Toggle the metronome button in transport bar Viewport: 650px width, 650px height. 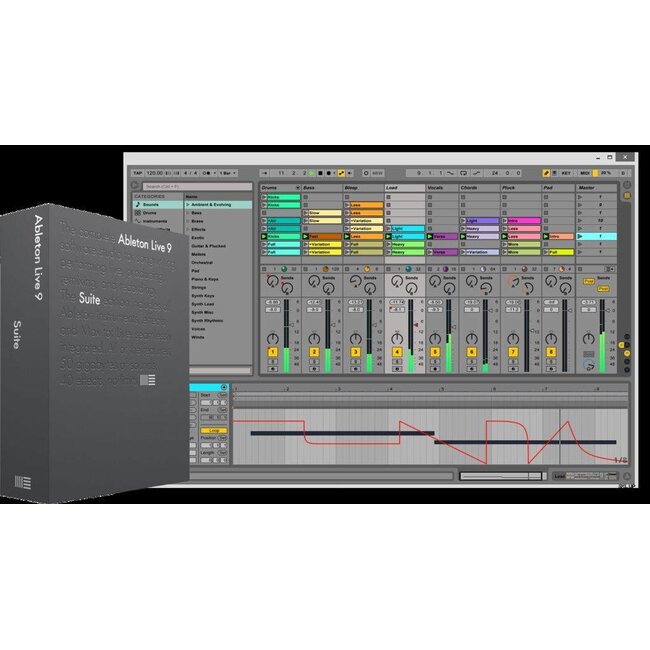tap(208, 173)
